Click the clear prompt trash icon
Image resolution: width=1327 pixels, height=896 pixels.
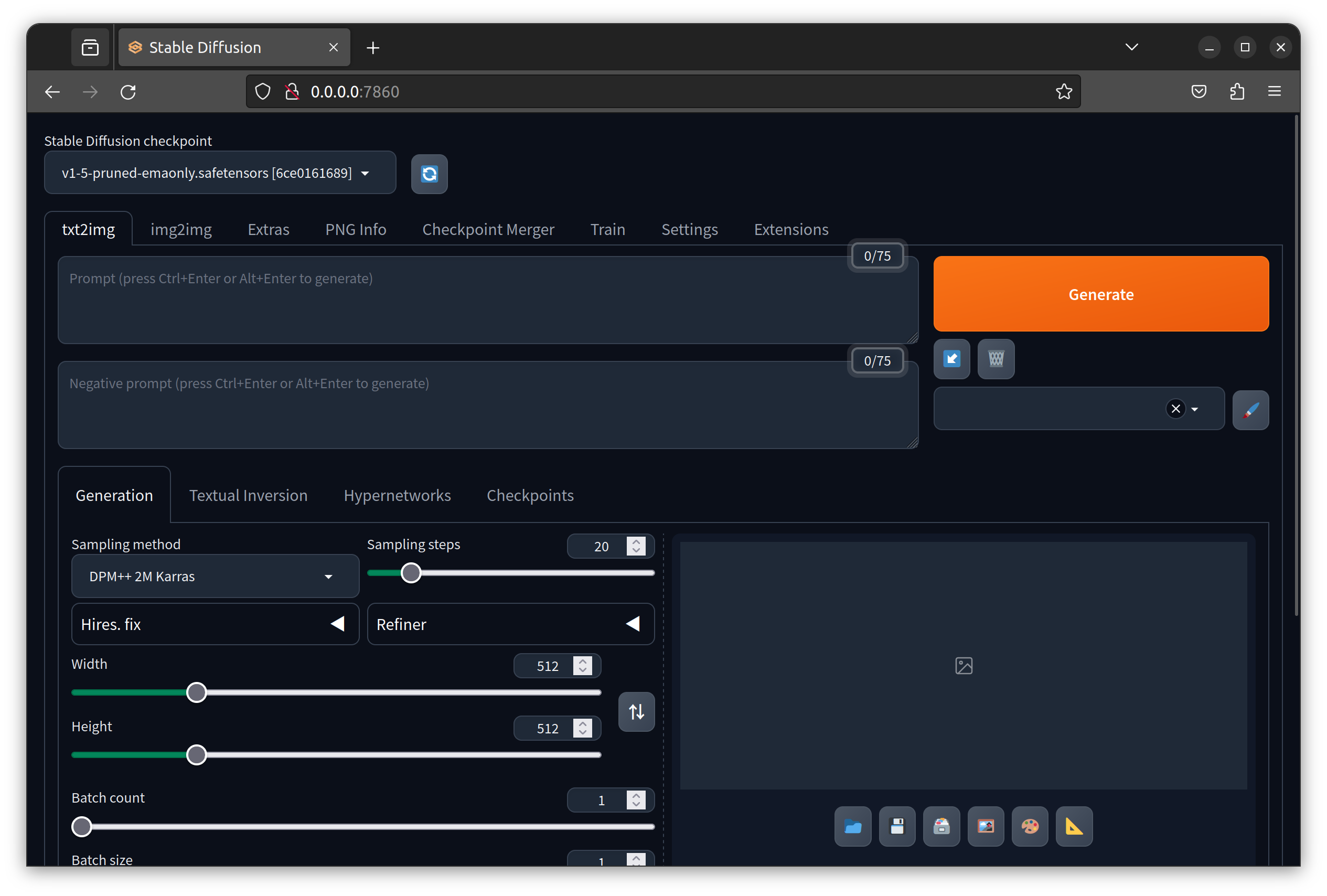[x=996, y=359]
